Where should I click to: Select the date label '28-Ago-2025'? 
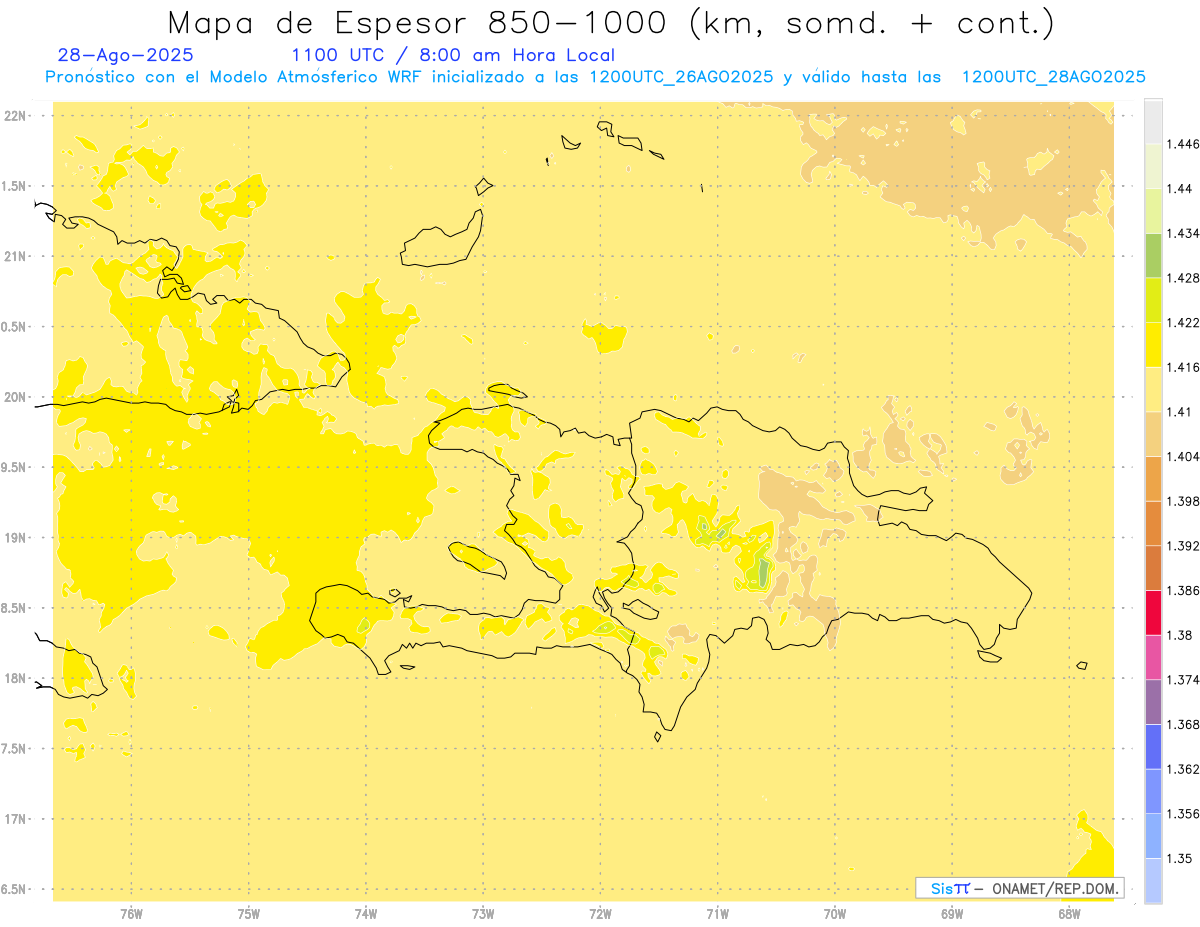126,56
